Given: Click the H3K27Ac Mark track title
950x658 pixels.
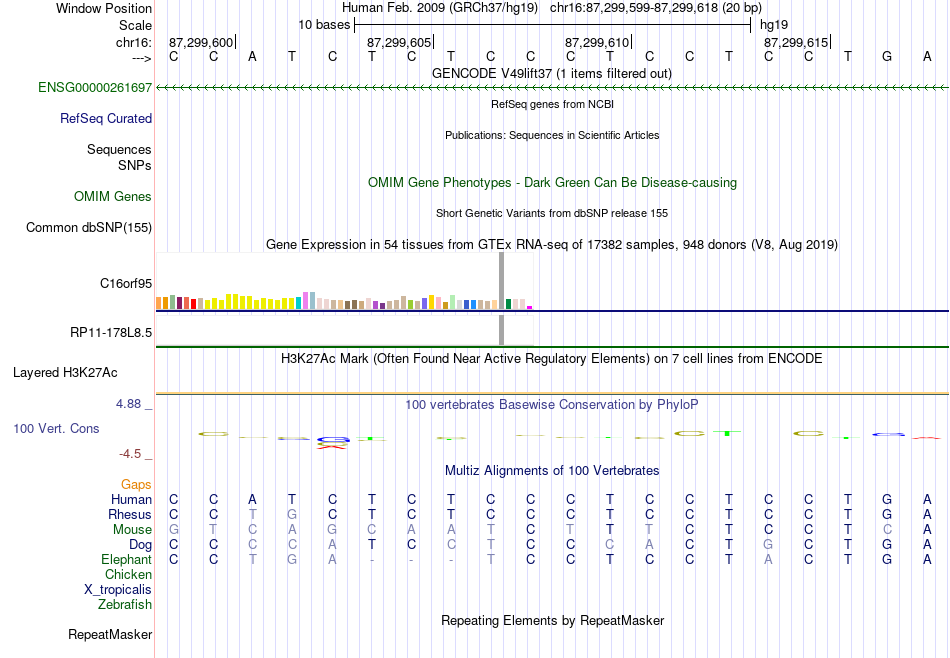Looking at the screenshot, I should [x=552, y=358].
